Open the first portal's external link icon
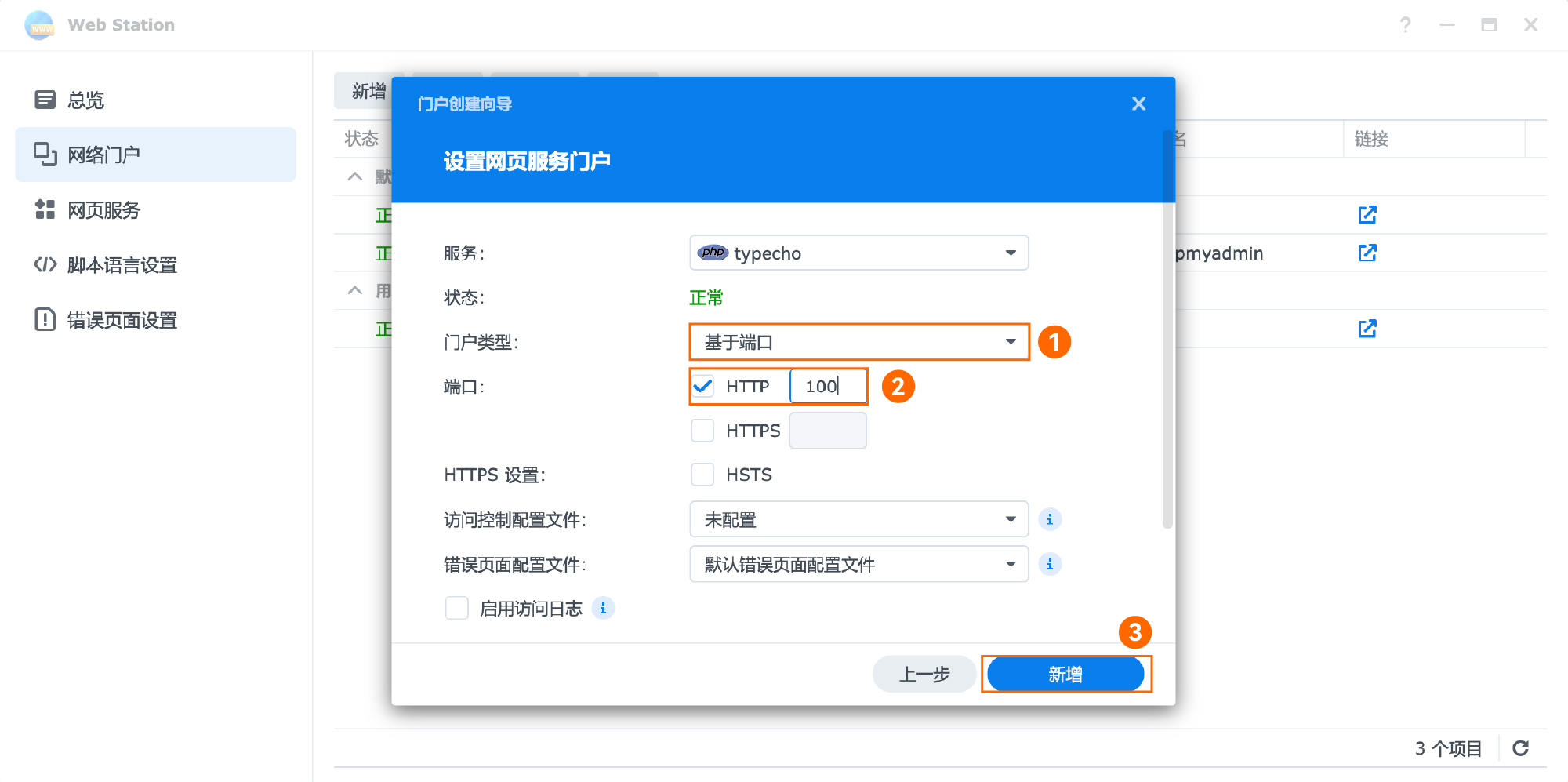Image resolution: width=1568 pixels, height=782 pixels. pyautogui.click(x=1367, y=215)
